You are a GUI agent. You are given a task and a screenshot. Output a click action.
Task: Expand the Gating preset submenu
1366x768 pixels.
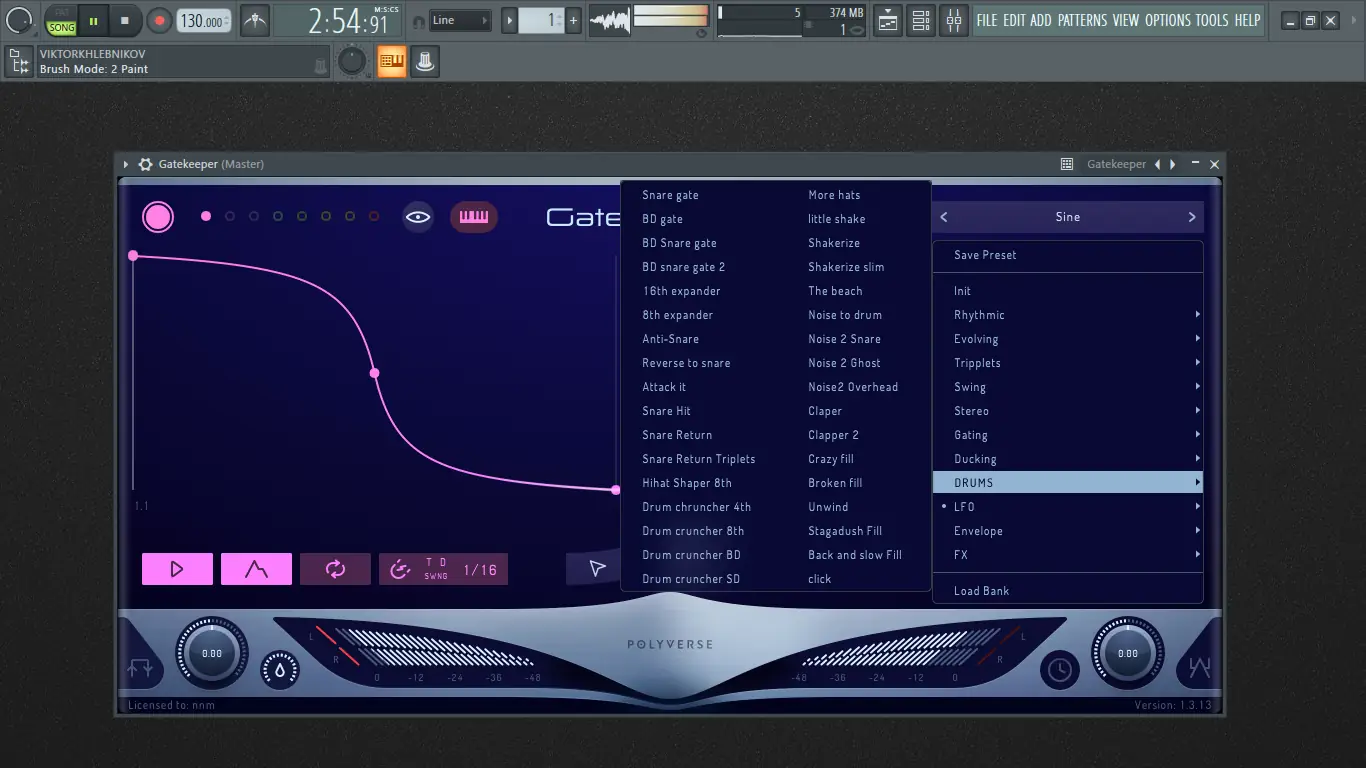tap(1068, 435)
